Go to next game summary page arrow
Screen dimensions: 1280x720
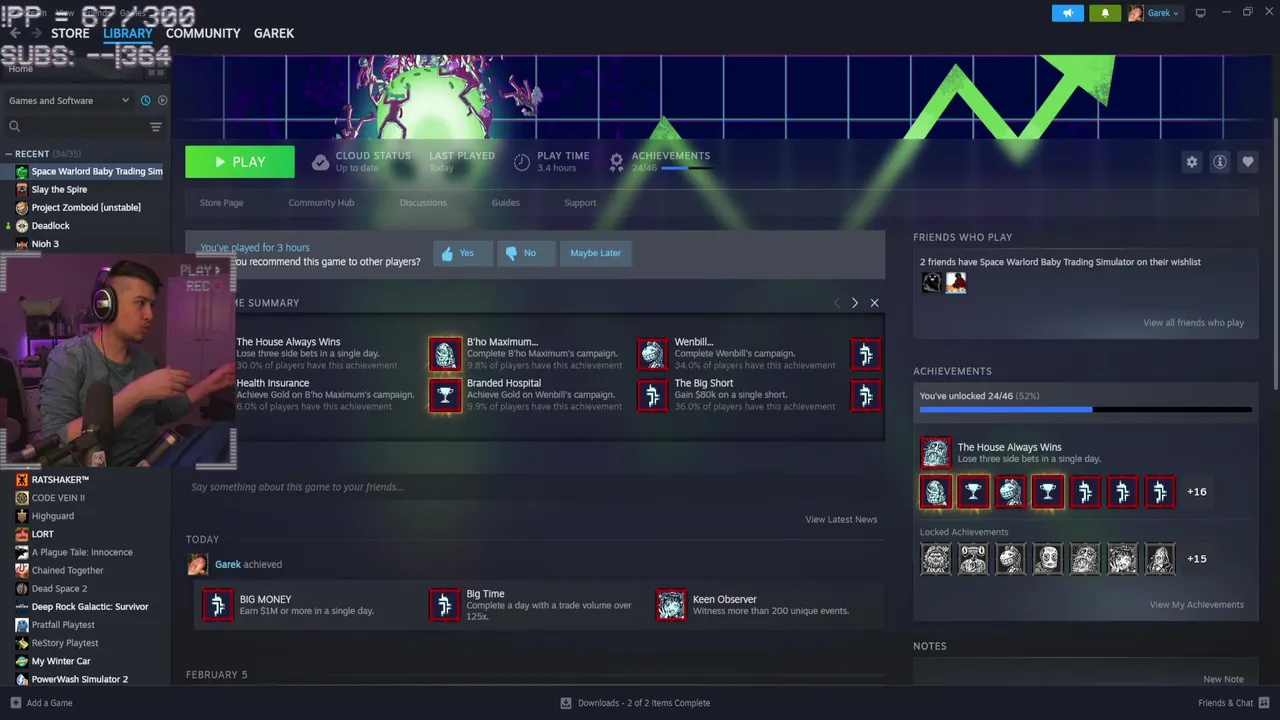point(854,303)
